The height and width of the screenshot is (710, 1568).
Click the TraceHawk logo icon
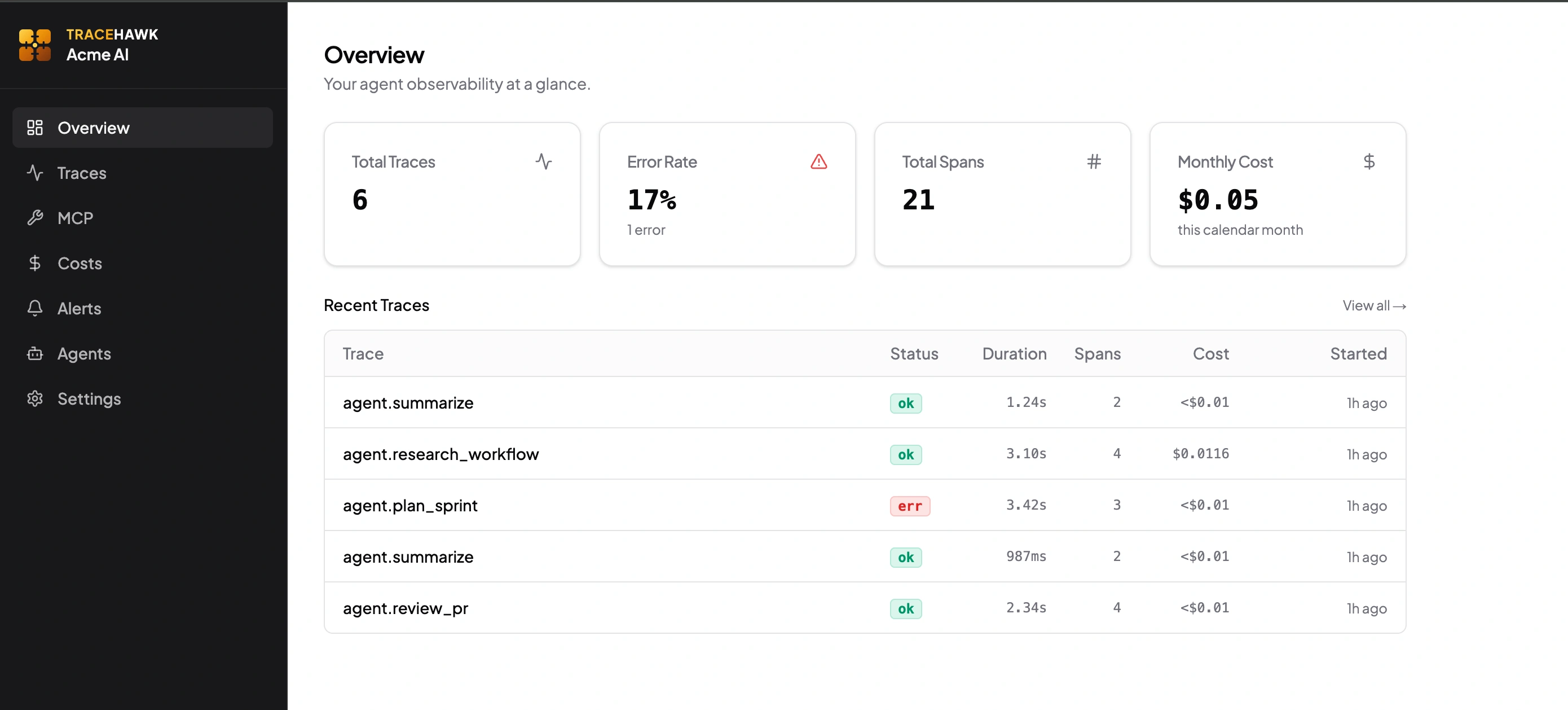click(35, 45)
